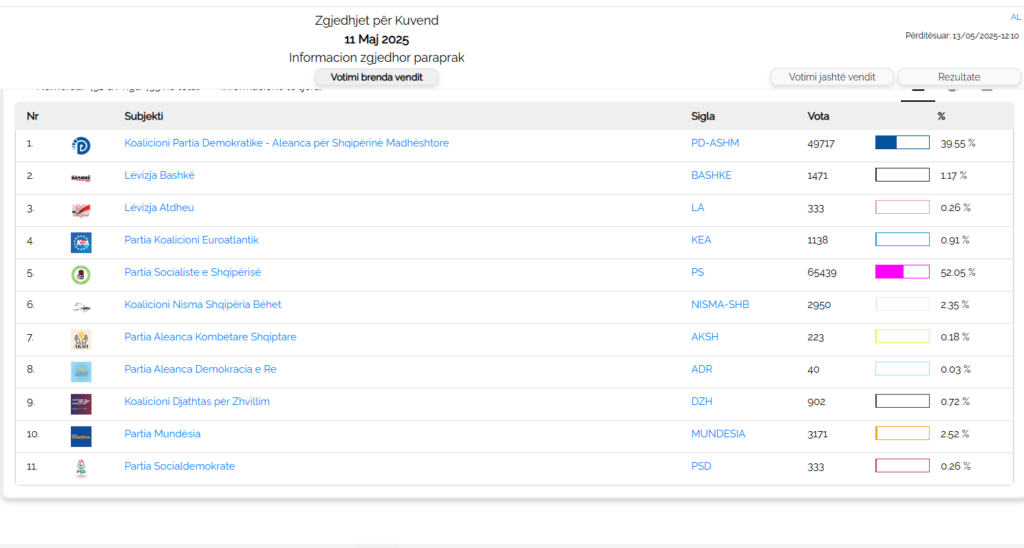Viewport: 1024px width, 548px height.
Task: Click the Partia Demokratike coalition logo
Action: (x=81, y=145)
